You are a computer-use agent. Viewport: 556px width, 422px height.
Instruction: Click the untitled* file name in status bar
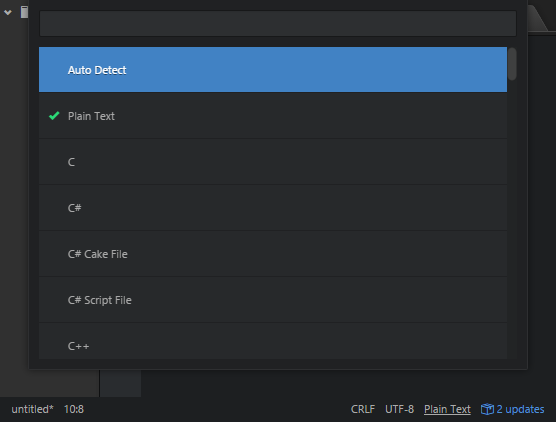(32, 409)
